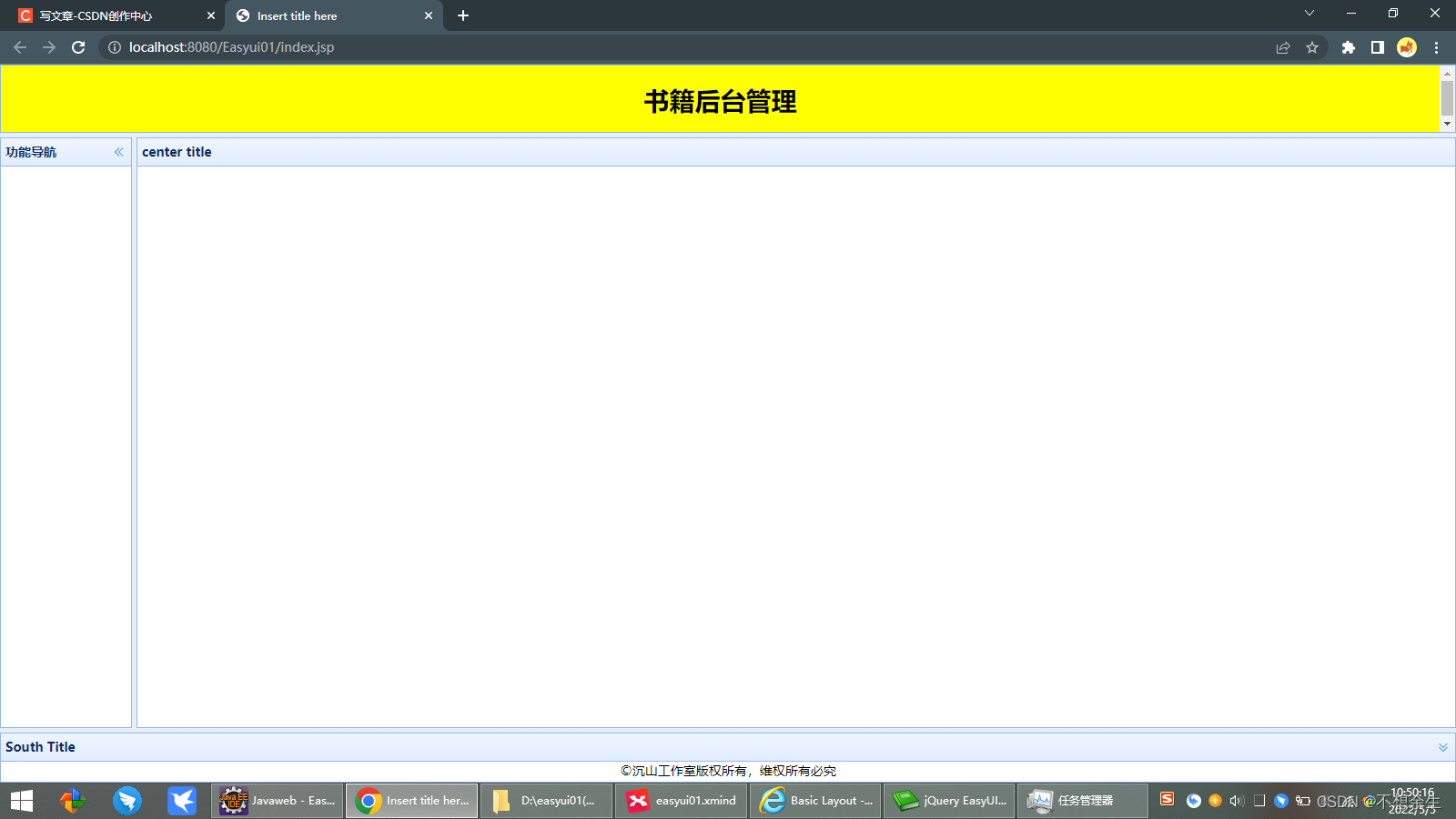This screenshot has width=1456, height=819.
Task: Open the jQuery EasyUI window from taskbar
Action: coord(949,801)
